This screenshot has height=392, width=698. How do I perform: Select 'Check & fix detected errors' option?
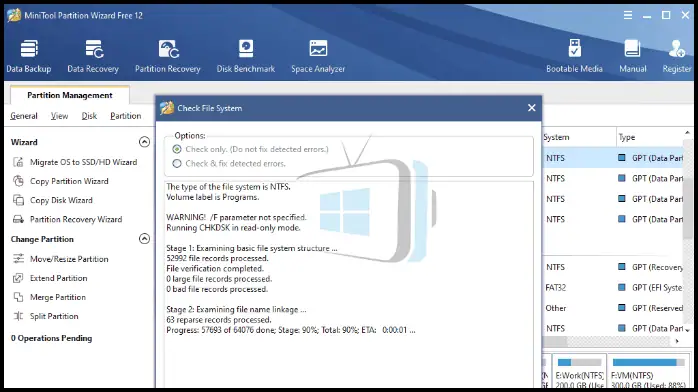[177, 163]
